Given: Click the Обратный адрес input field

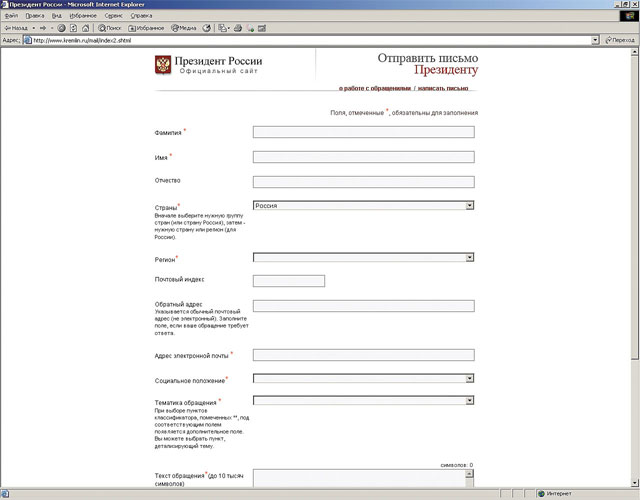Looking at the screenshot, I should tap(364, 306).
